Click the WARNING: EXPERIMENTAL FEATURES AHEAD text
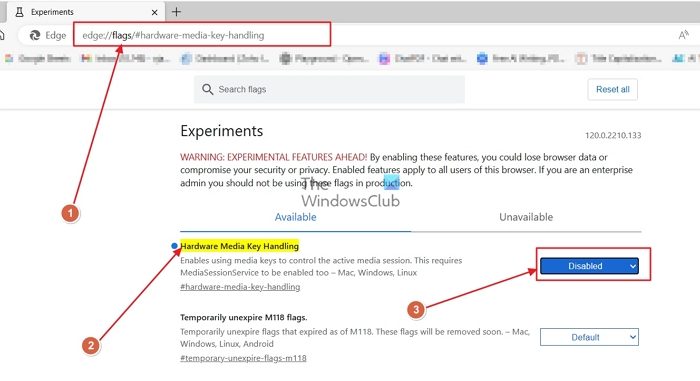Image resolution: width=700 pixels, height=381 pixels. pyautogui.click(x=274, y=157)
